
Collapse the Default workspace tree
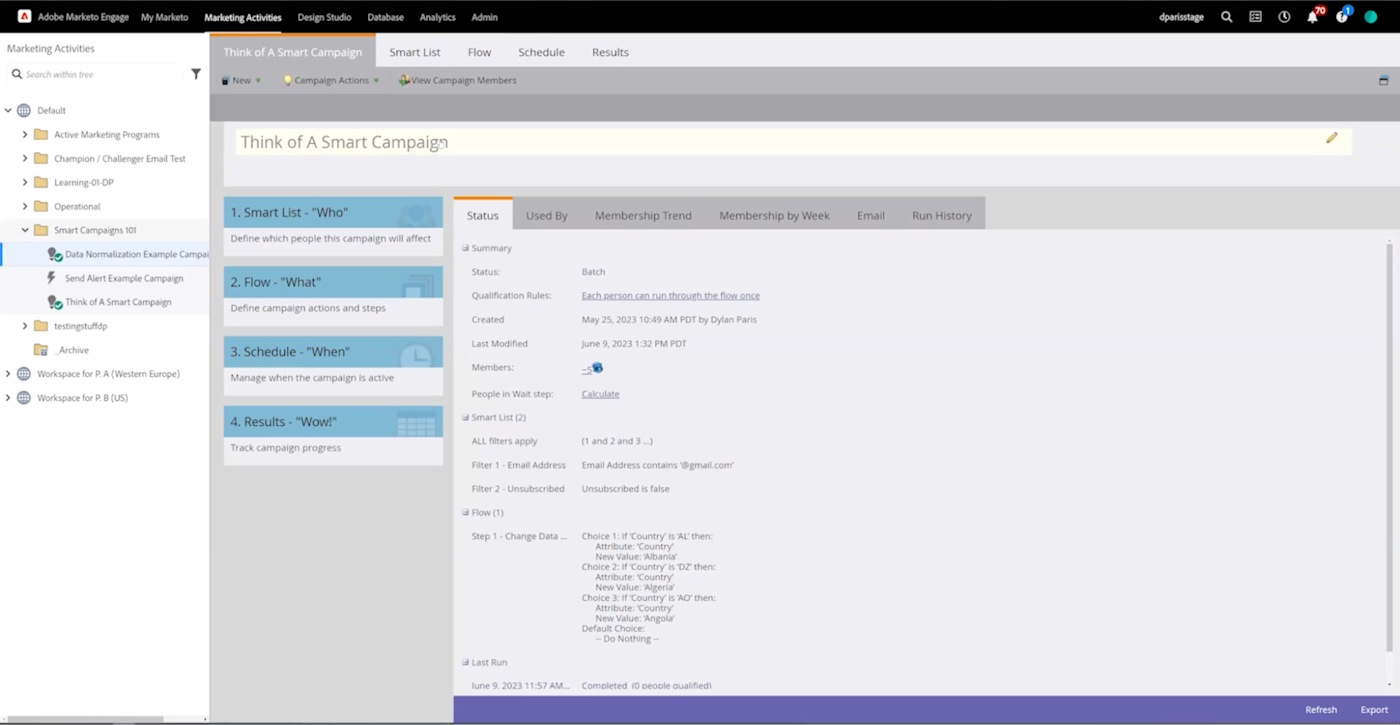(8, 110)
